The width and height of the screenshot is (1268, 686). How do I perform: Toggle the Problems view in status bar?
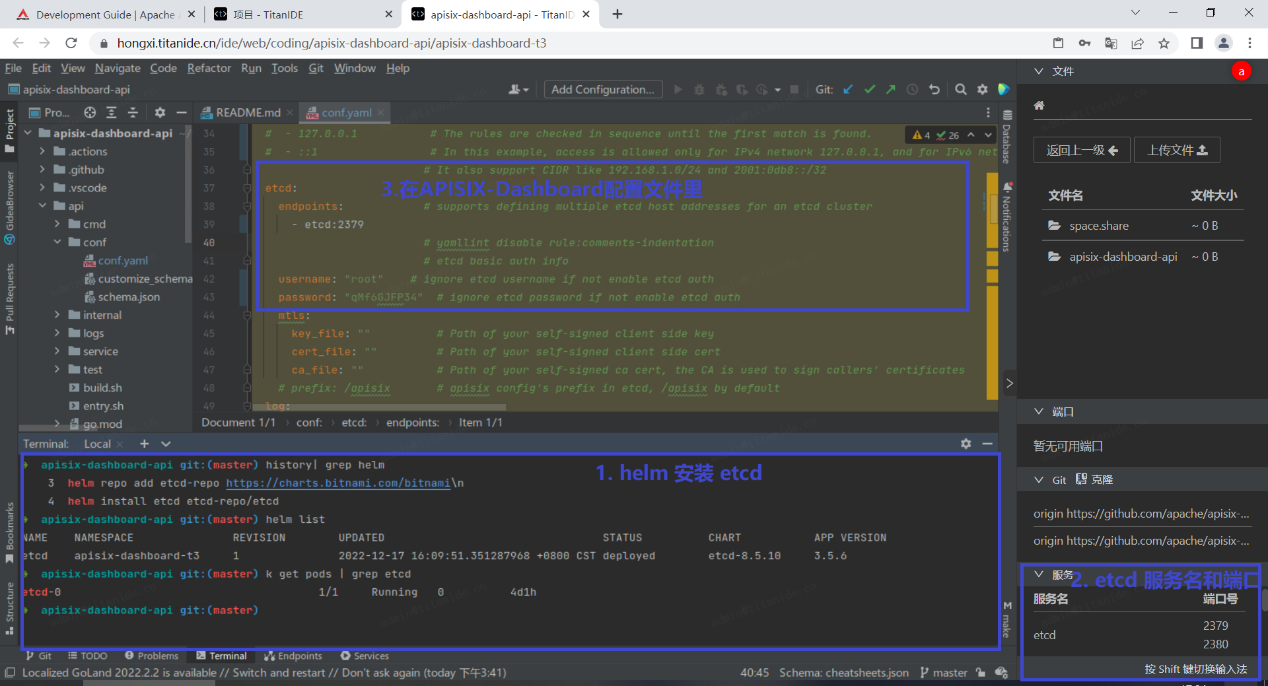pyautogui.click(x=152, y=656)
